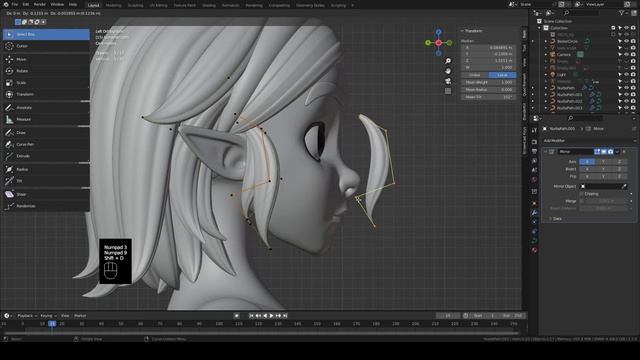Select the Measure tool
The image size is (640, 360).
pyautogui.click(x=46, y=120)
